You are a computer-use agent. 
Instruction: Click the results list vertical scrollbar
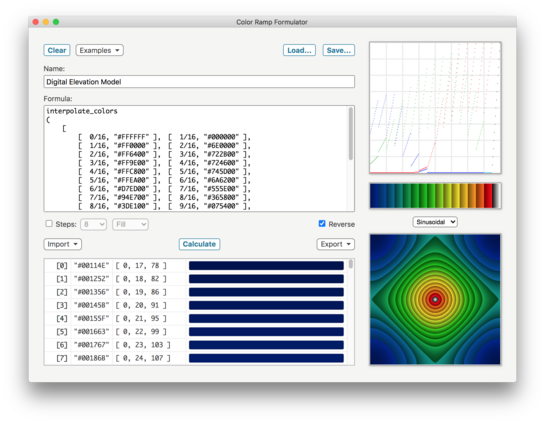coord(351,264)
